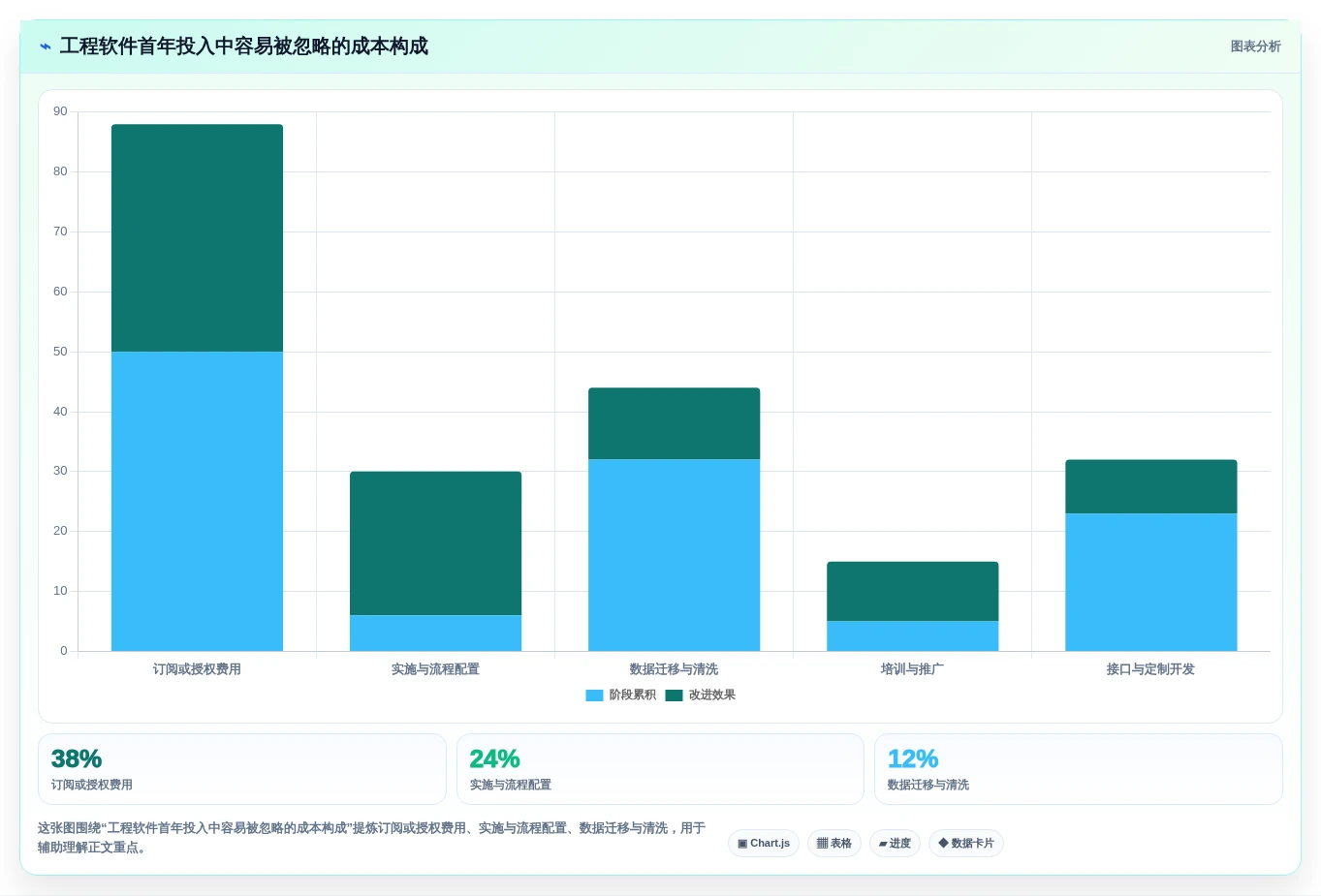The width and height of the screenshot is (1321, 896).
Task: Click the diamond icon in the 数据卡片 chip
Action: coord(943,843)
